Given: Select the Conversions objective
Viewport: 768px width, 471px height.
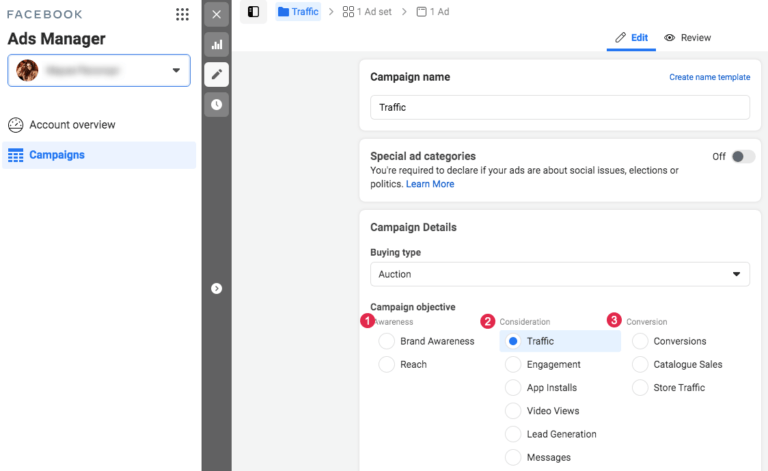Looking at the screenshot, I should 640,341.
